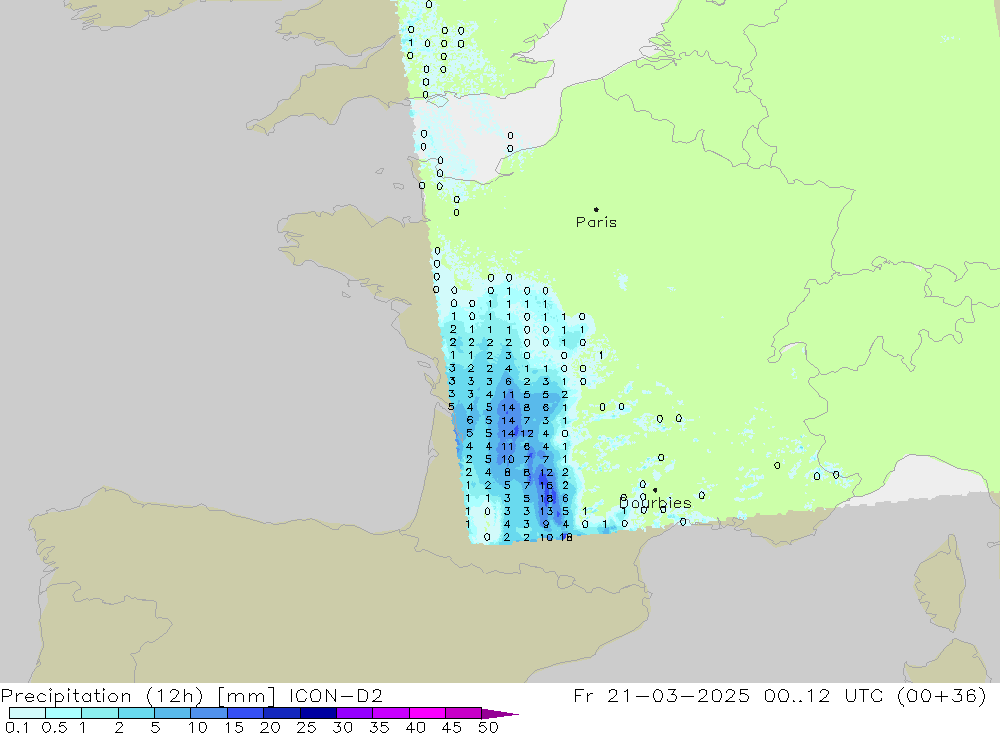Click the legend label '0.1'
The width and height of the screenshot is (1000, 733).
point(17,727)
